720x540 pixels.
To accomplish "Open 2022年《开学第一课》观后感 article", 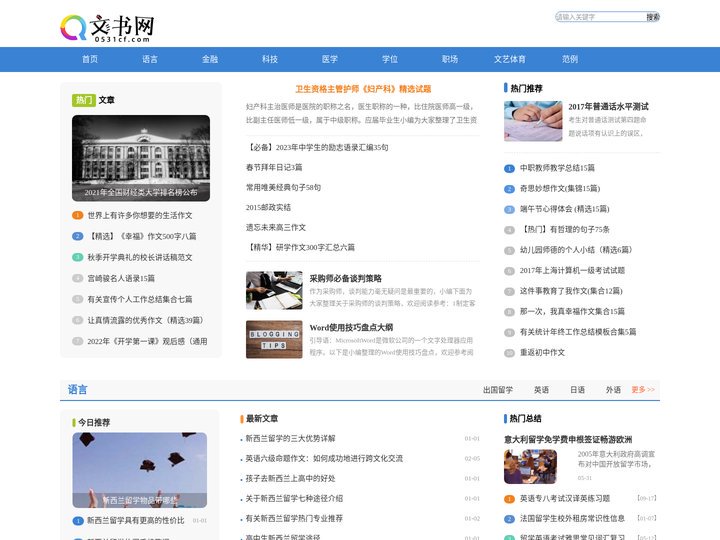I will coord(147,342).
